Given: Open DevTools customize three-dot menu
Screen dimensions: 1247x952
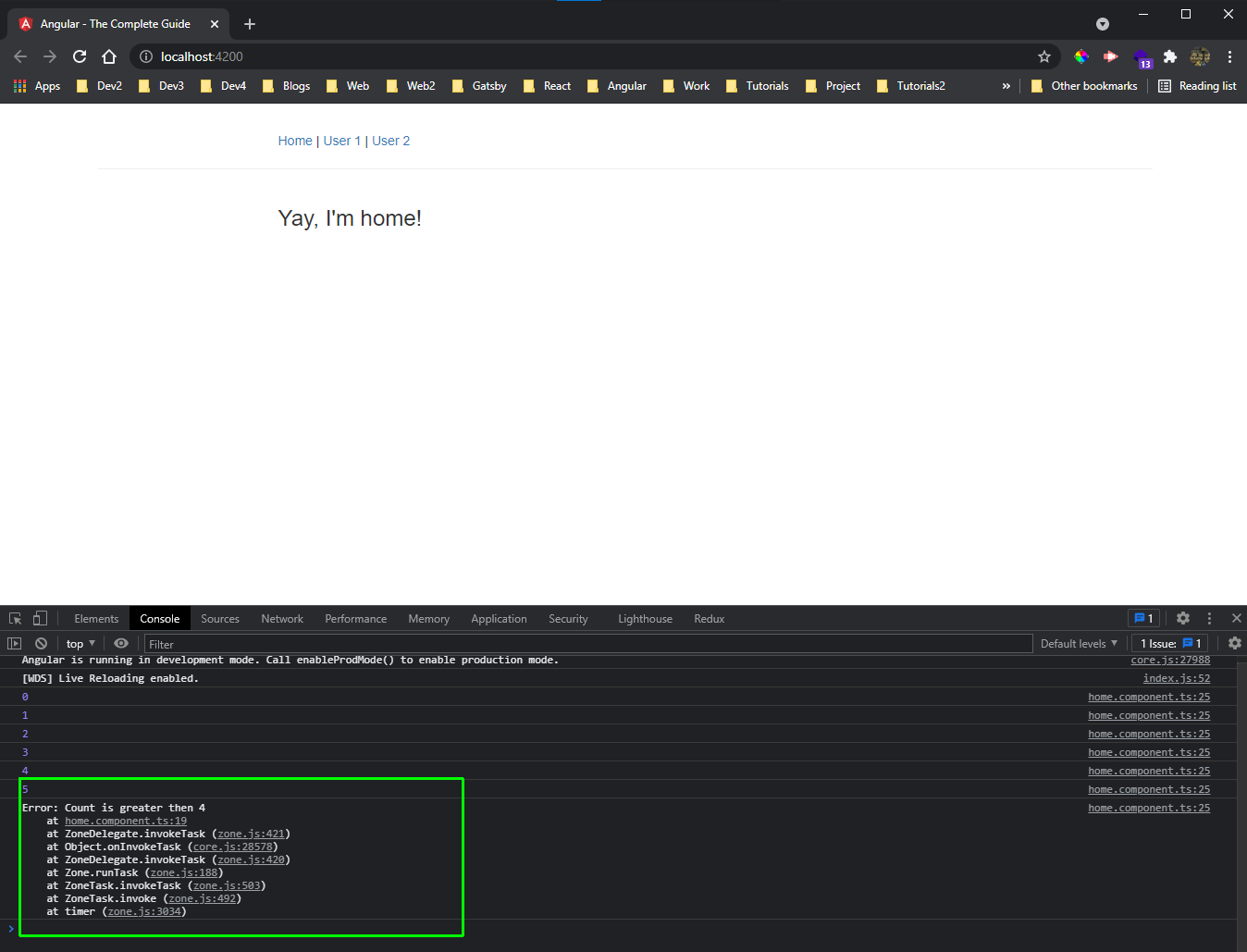Looking at the screenshot, I should 1209,618.
